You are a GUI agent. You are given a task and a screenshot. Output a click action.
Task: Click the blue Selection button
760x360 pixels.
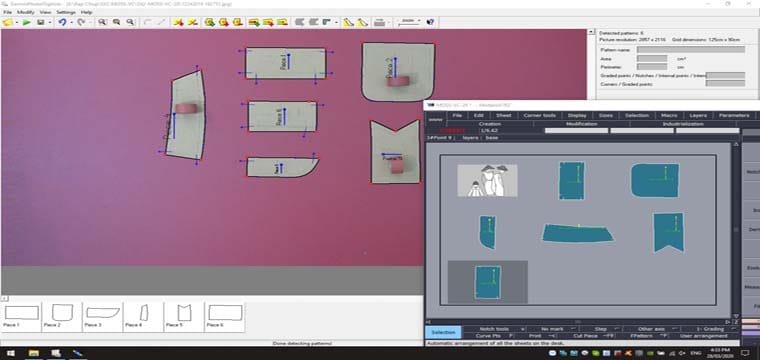pos(443,332)
